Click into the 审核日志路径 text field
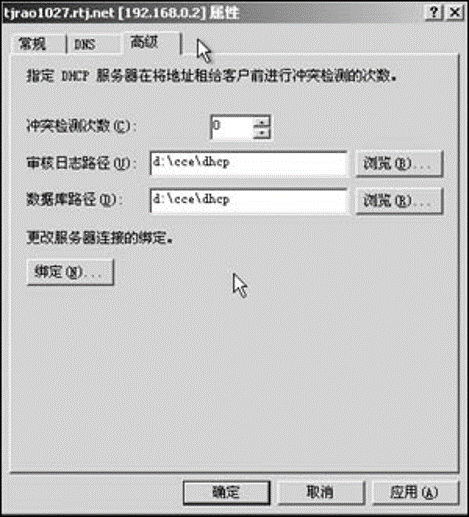The height and width of the screenshot is (517, 469). click(x=249, y=163)
